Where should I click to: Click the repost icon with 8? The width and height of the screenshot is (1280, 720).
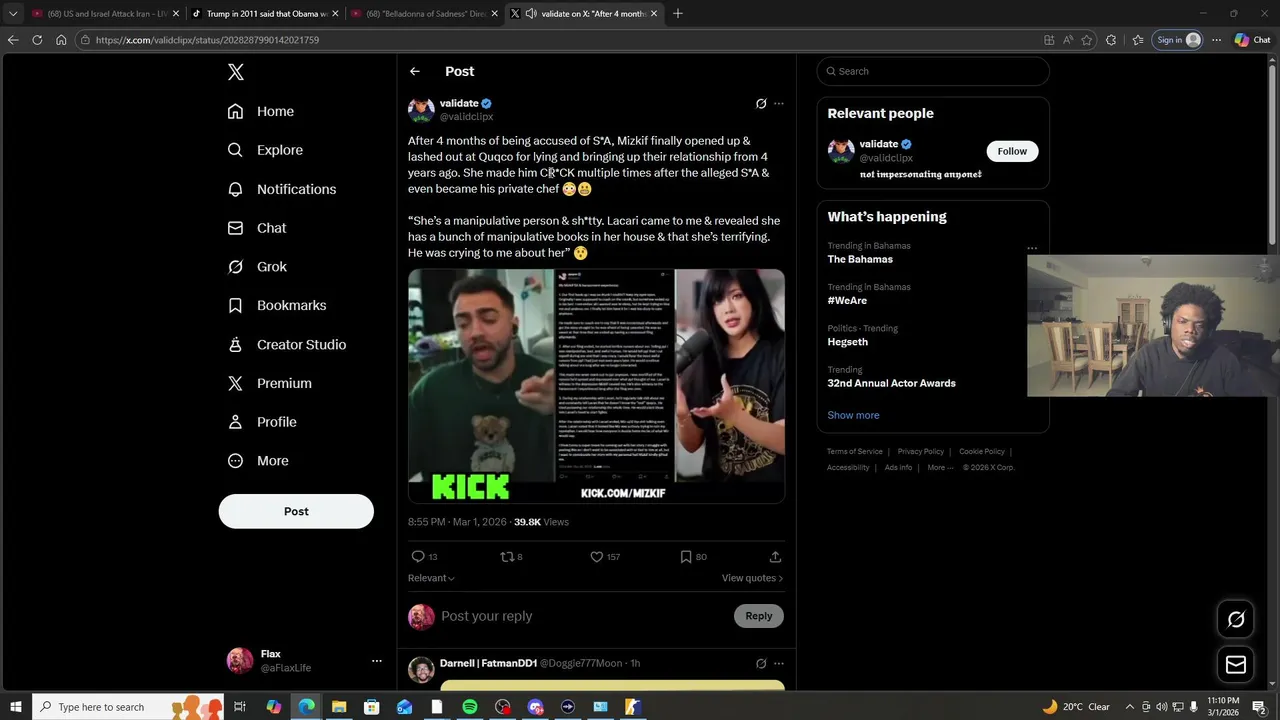click(x=507, y=556)
